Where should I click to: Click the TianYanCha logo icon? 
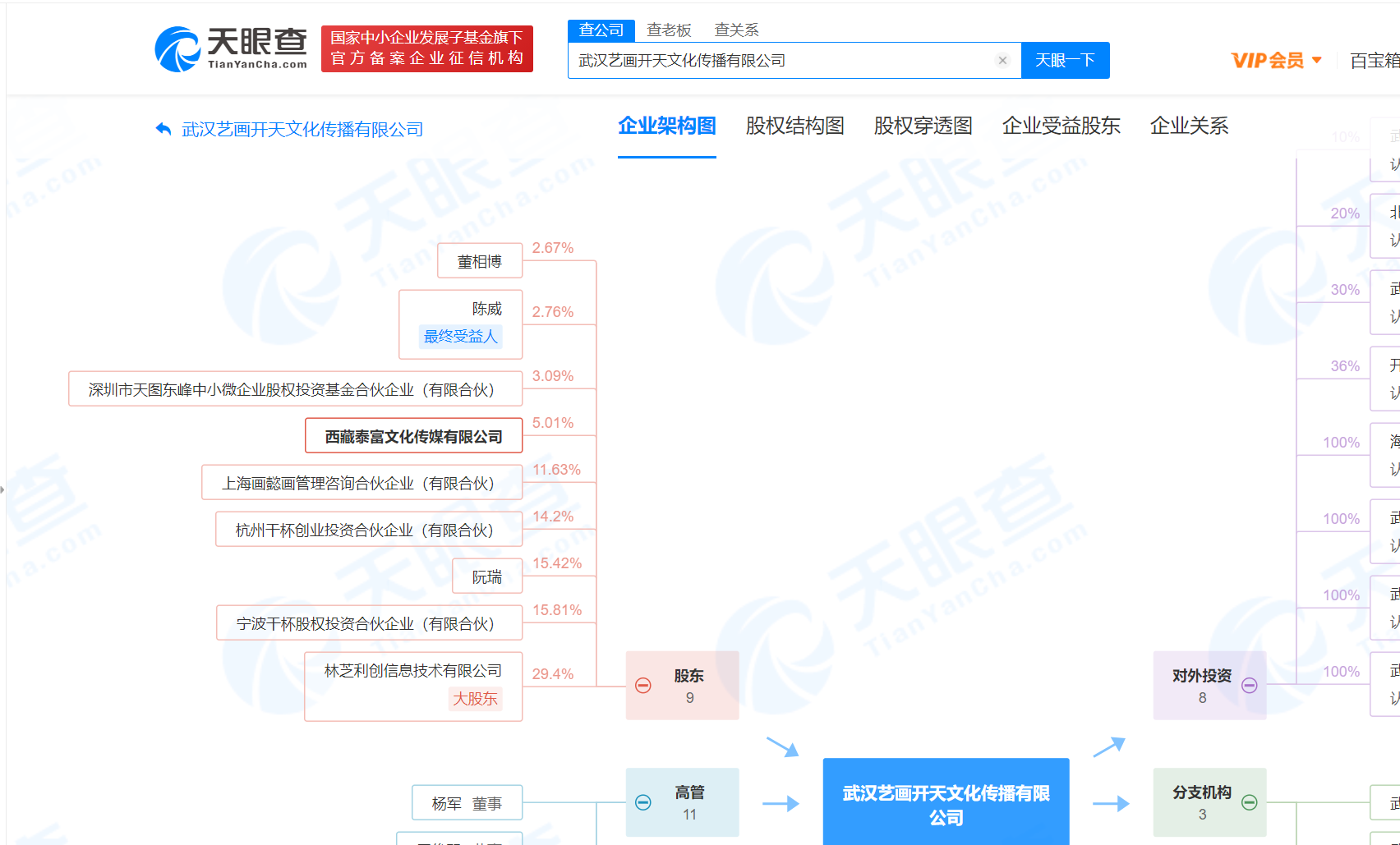(177, 49)
